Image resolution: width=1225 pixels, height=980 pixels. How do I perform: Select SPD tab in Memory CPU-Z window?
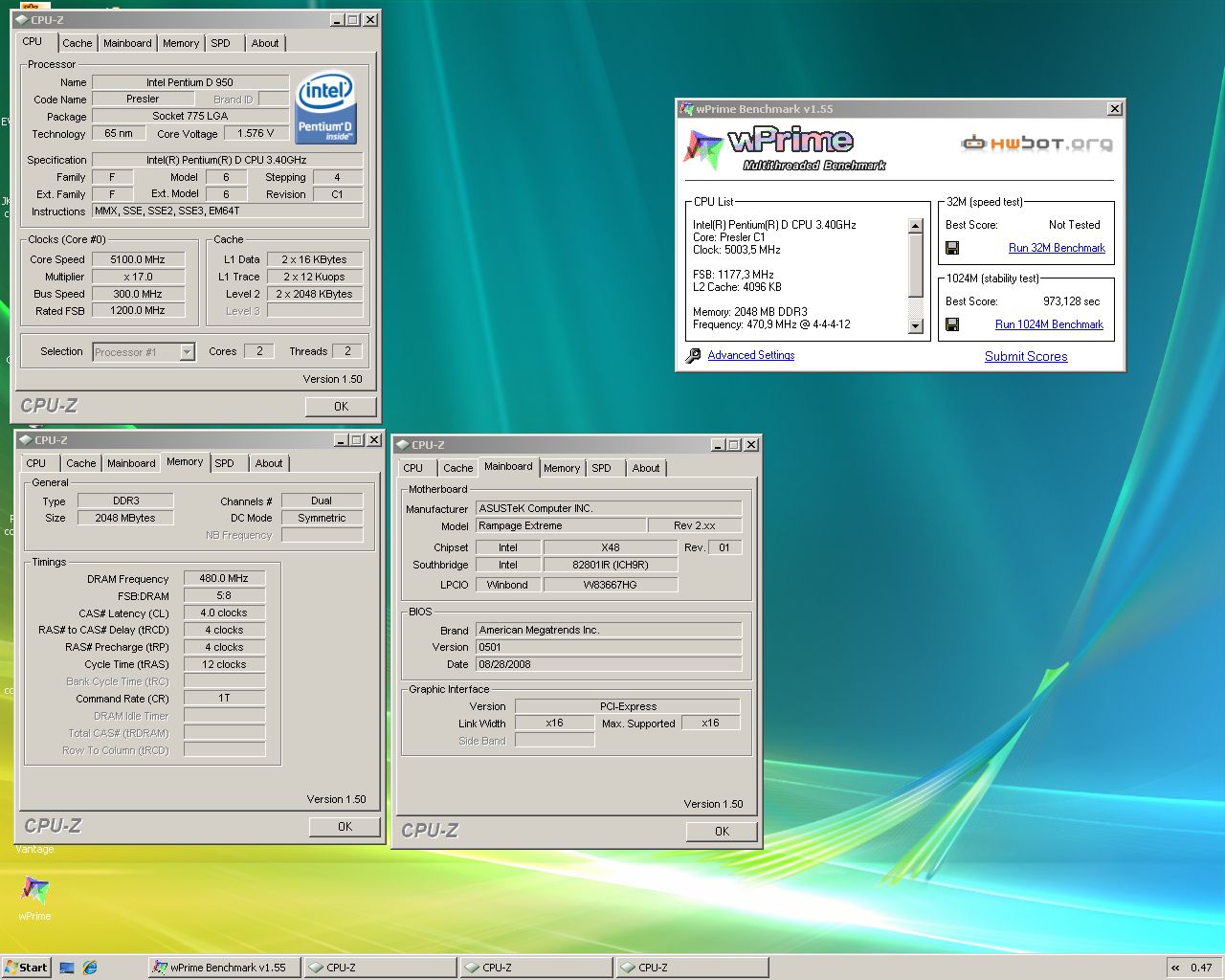tap(225, 463)
